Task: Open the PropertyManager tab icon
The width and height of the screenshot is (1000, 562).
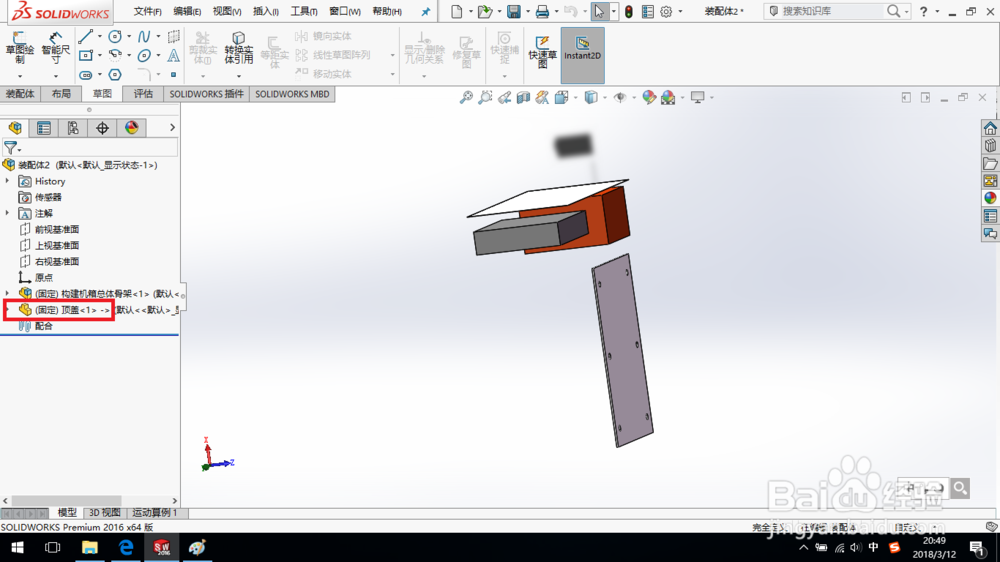Action: (x=44, y=128)
